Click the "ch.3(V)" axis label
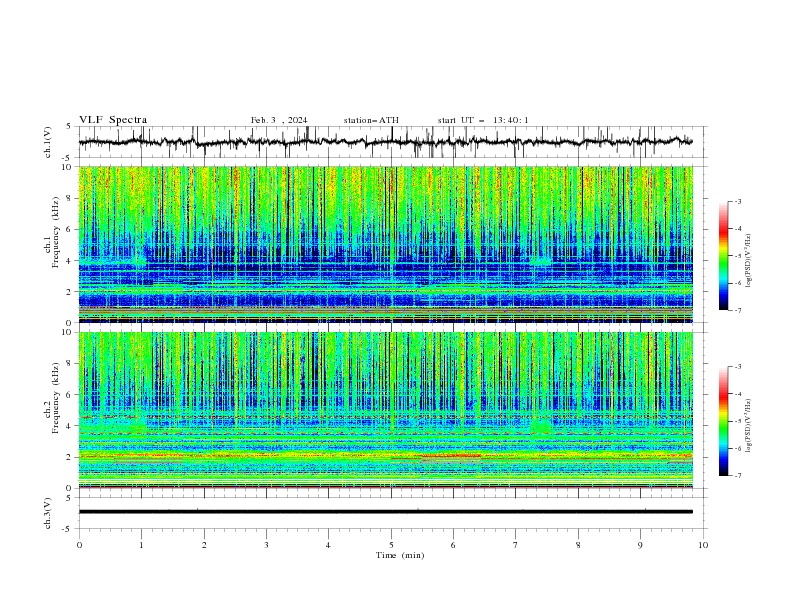Viewport: 792px width, 612px height. coord(48,513)
